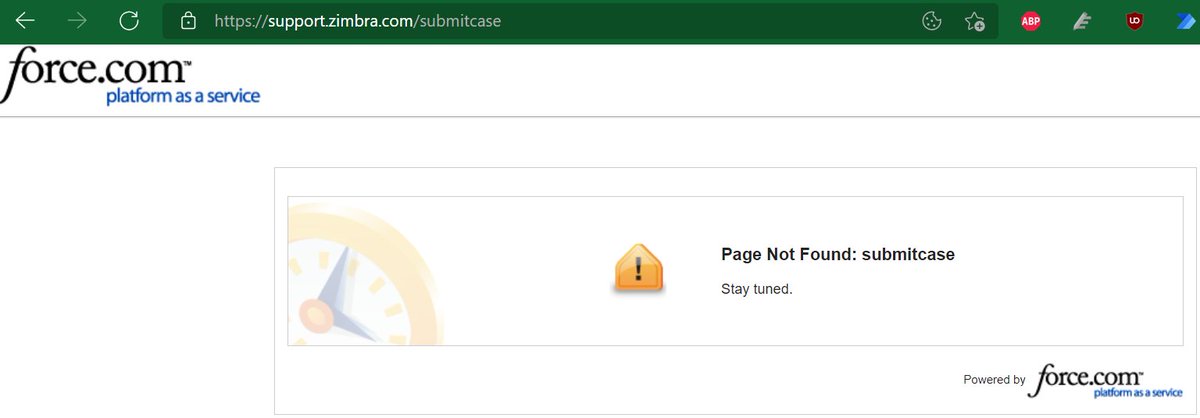Open the uBlock Origin extension
This screenshot has height=418, width=1200.
coord(1134,21)
